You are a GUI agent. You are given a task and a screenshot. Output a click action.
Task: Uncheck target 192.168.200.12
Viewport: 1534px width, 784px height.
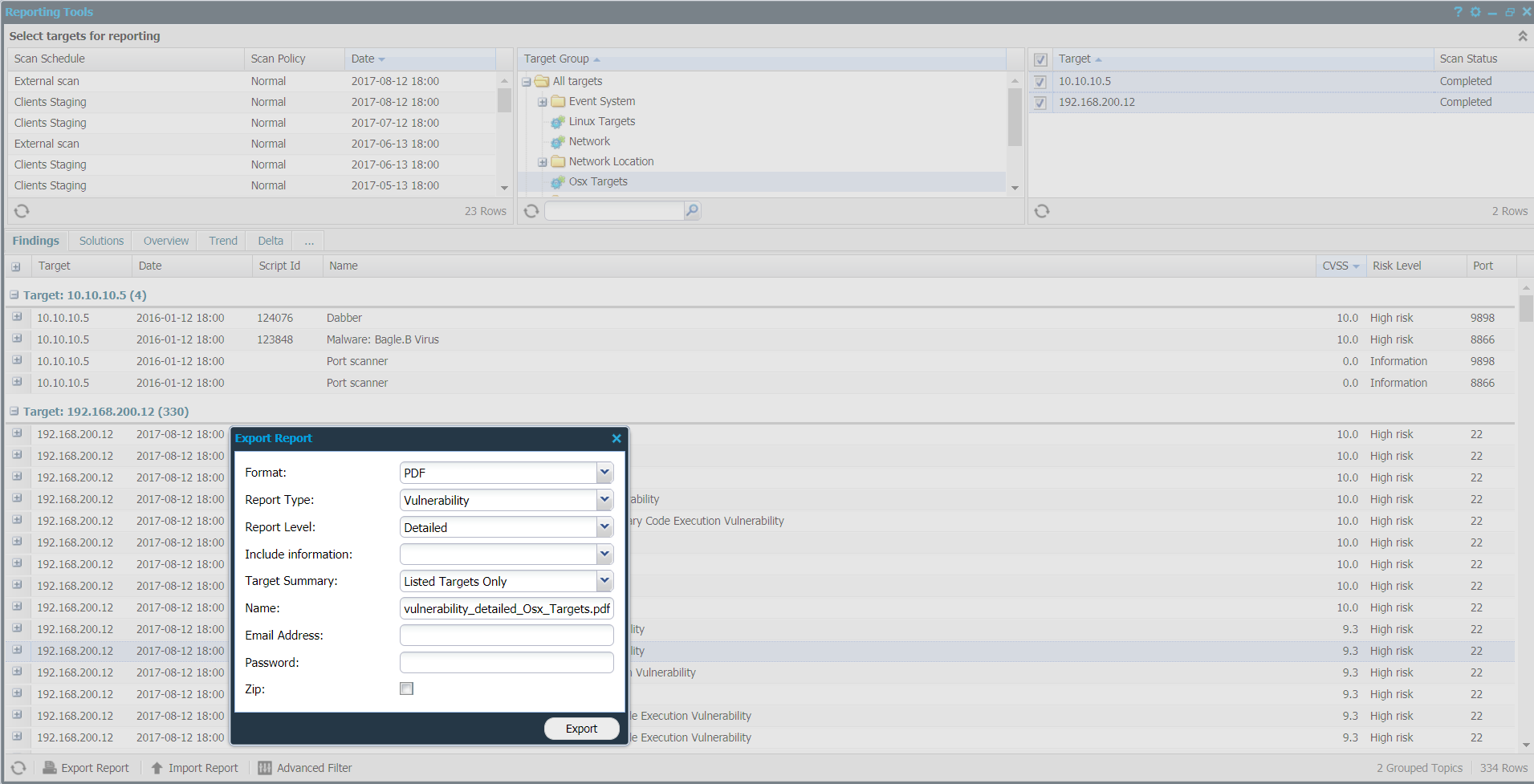coord(1040,102)
